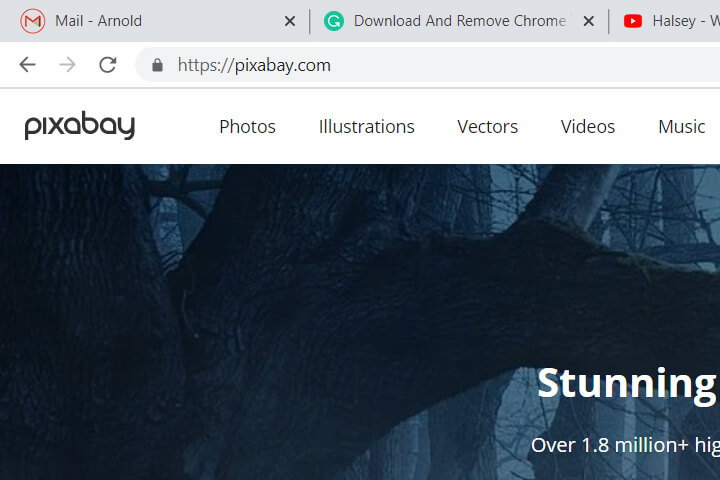
Task: Focus the address bar showing pixabay.com
Action: point(428,65)
